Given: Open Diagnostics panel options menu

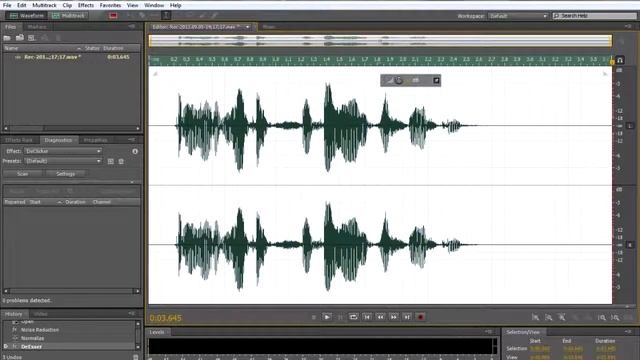Looking at the screenshot, I should click(x=131, y=140).
